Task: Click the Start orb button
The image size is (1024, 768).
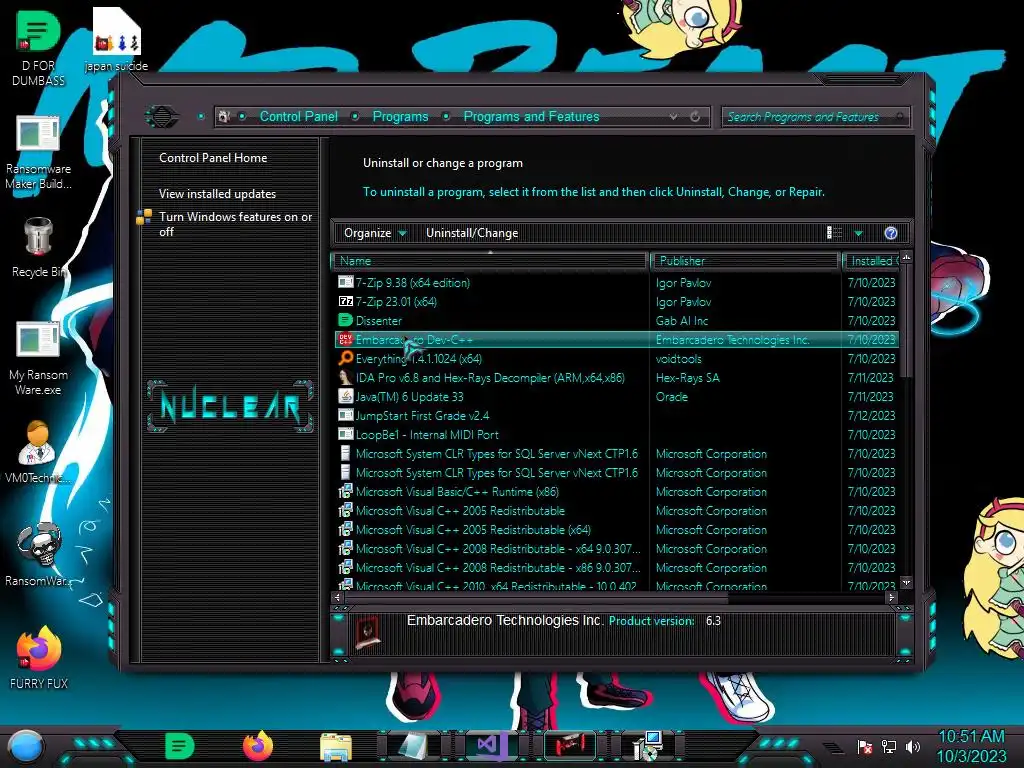Action: click(26, 746)
